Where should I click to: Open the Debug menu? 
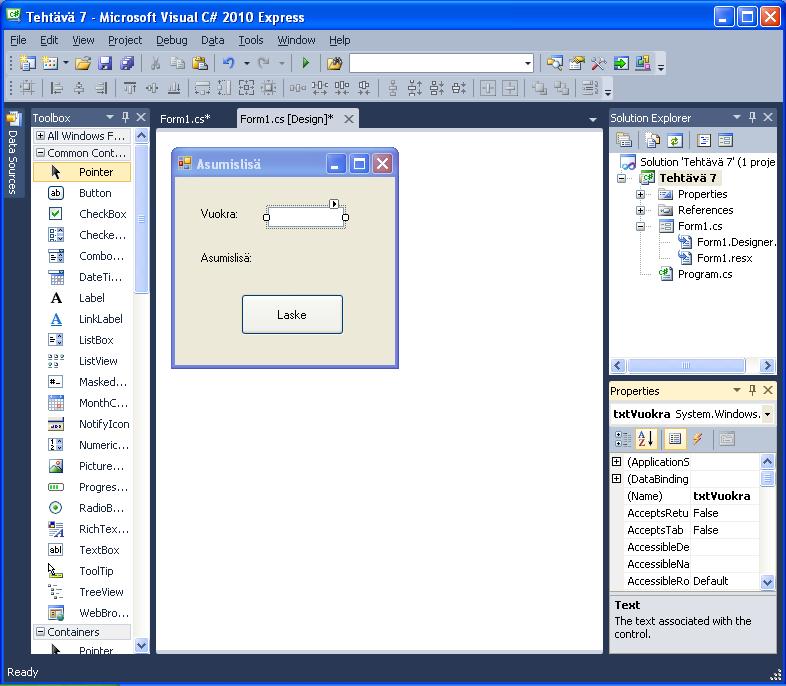pyautogui.click(x=171, y=40)
